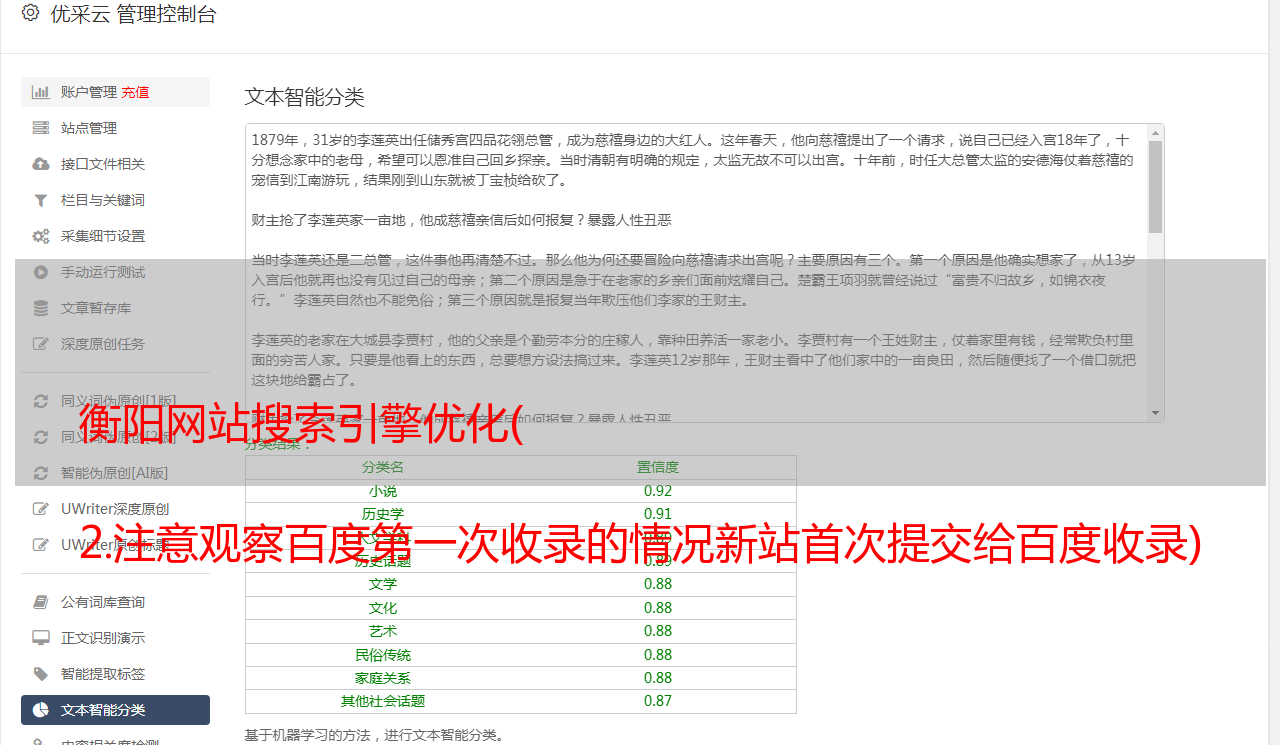Click refresh icon for 智能伪原创[AI版]
Image resolution: width=1280 pixels, height=745 pixels.
pyautogui.click(x=41, y=473)
